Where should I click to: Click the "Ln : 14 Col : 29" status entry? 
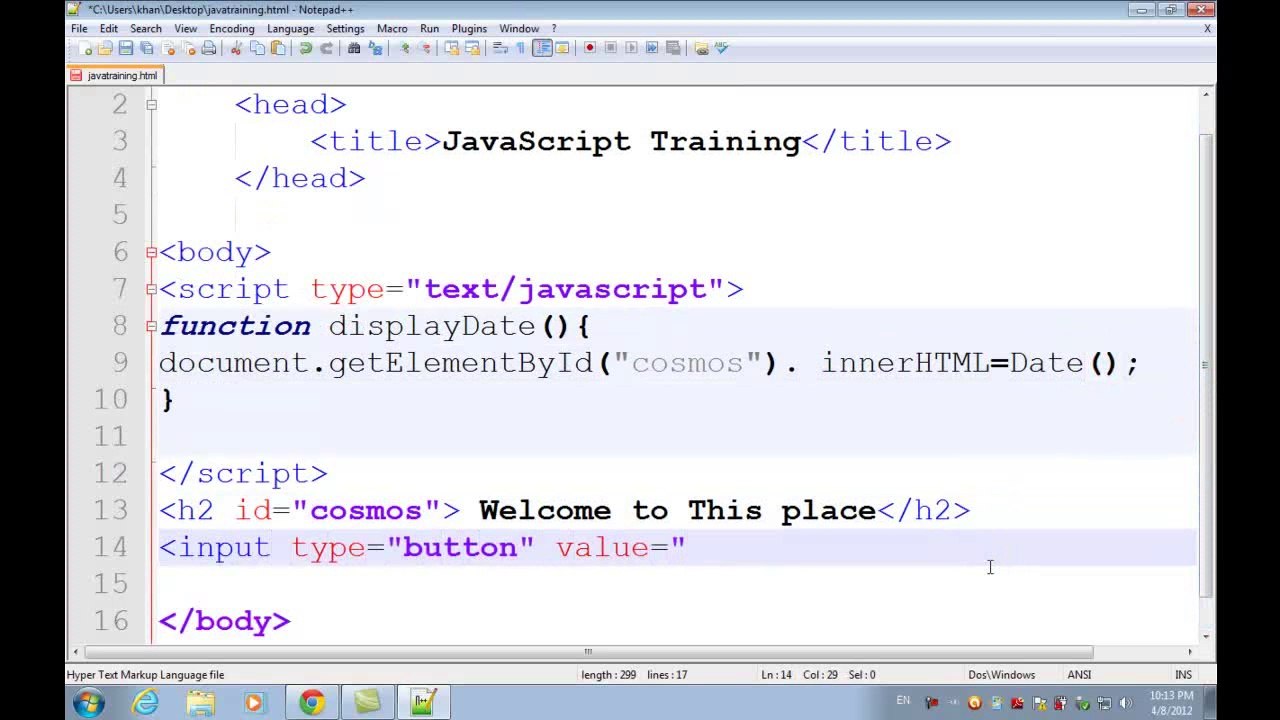point(801,675)
